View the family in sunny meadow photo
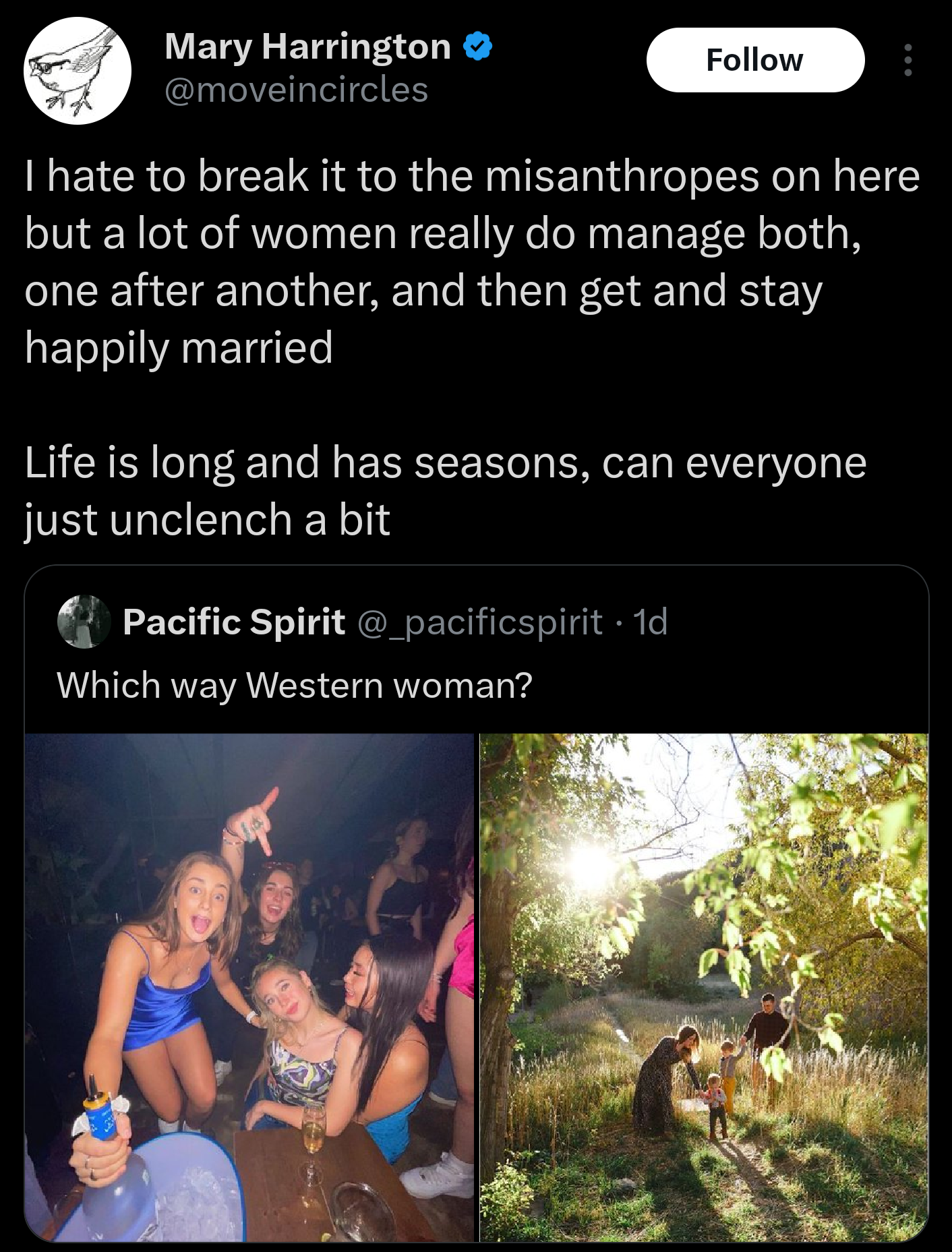 pyautogui.click(x=704, y=988)
